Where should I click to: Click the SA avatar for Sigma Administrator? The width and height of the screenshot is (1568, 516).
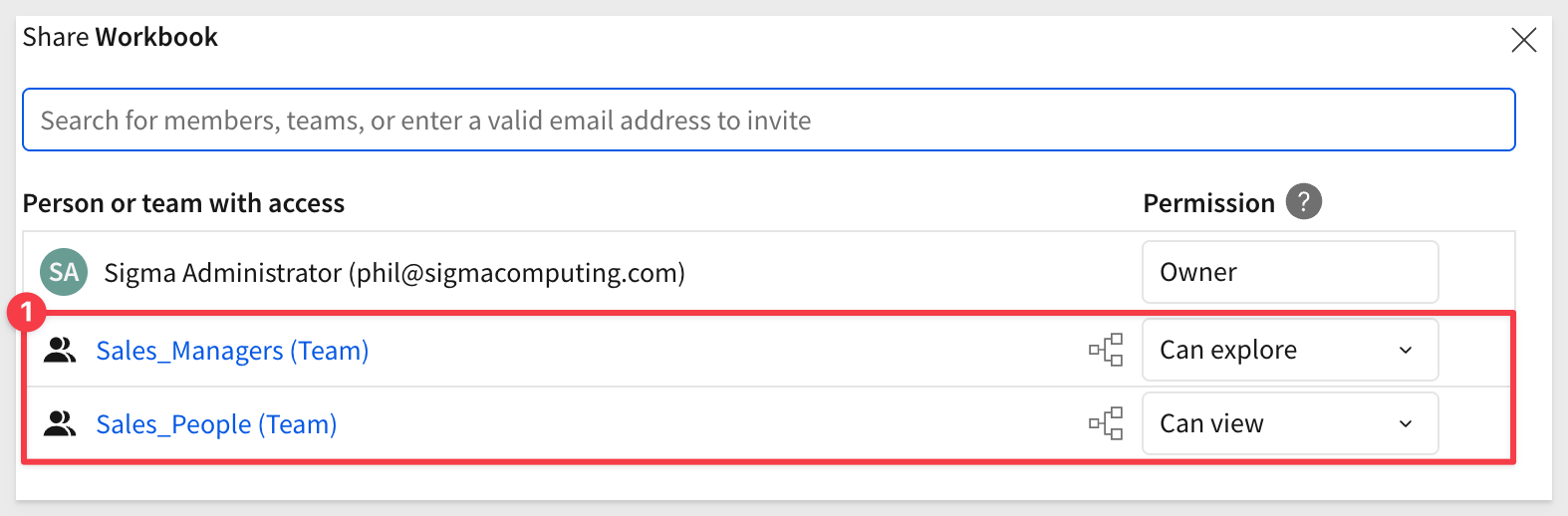point(64,273)
